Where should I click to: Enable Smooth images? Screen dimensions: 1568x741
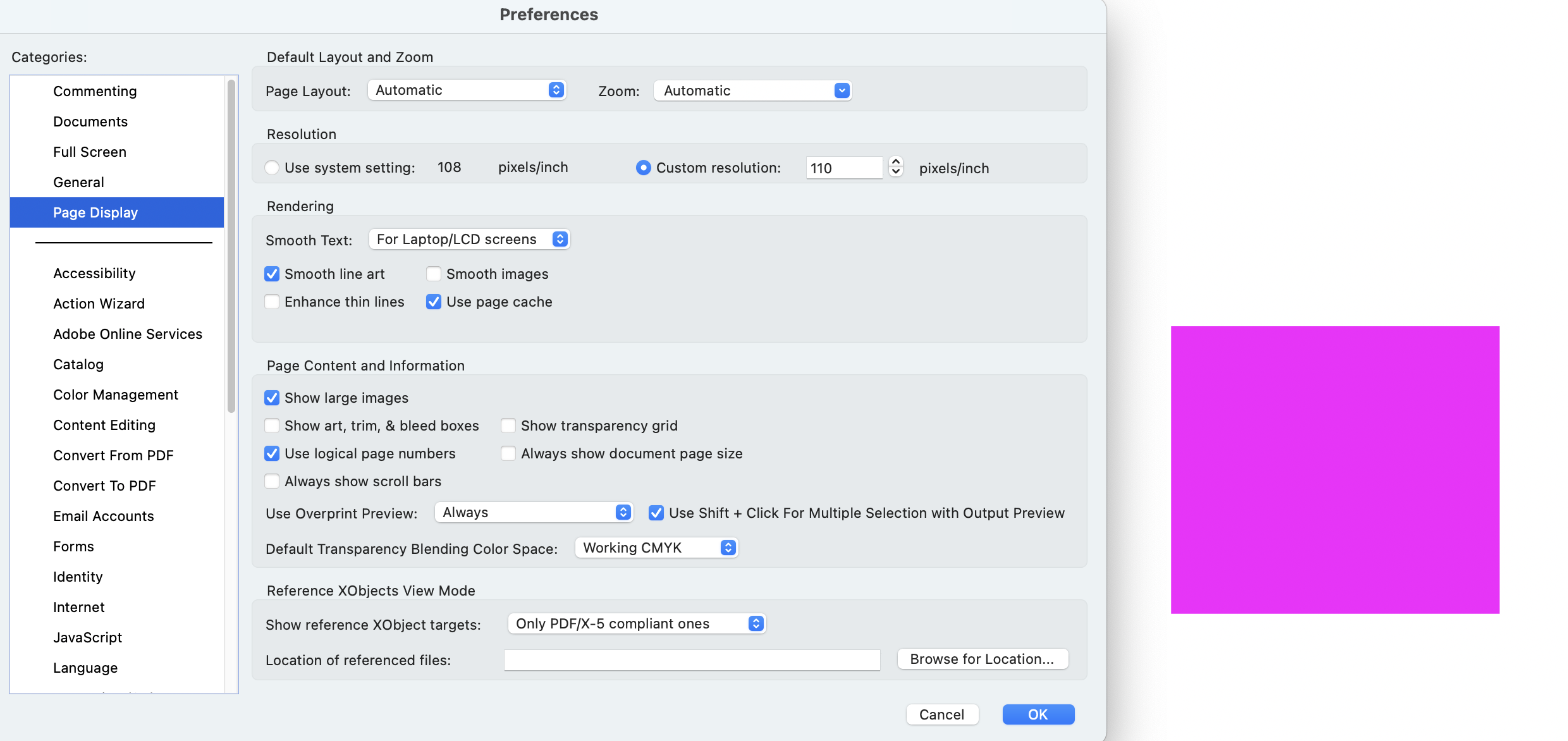tap(434, 274)
